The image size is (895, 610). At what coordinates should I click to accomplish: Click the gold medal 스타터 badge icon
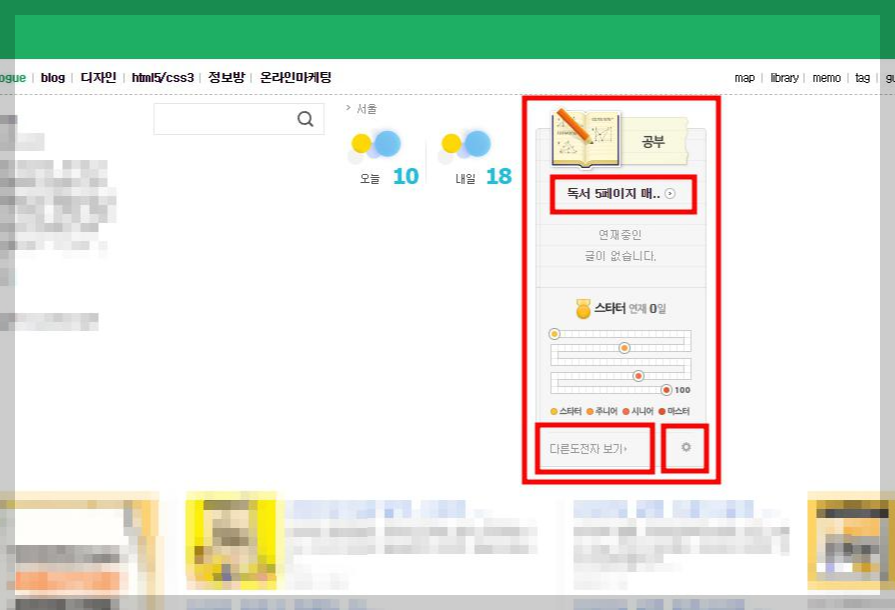(x=585, y=307)
